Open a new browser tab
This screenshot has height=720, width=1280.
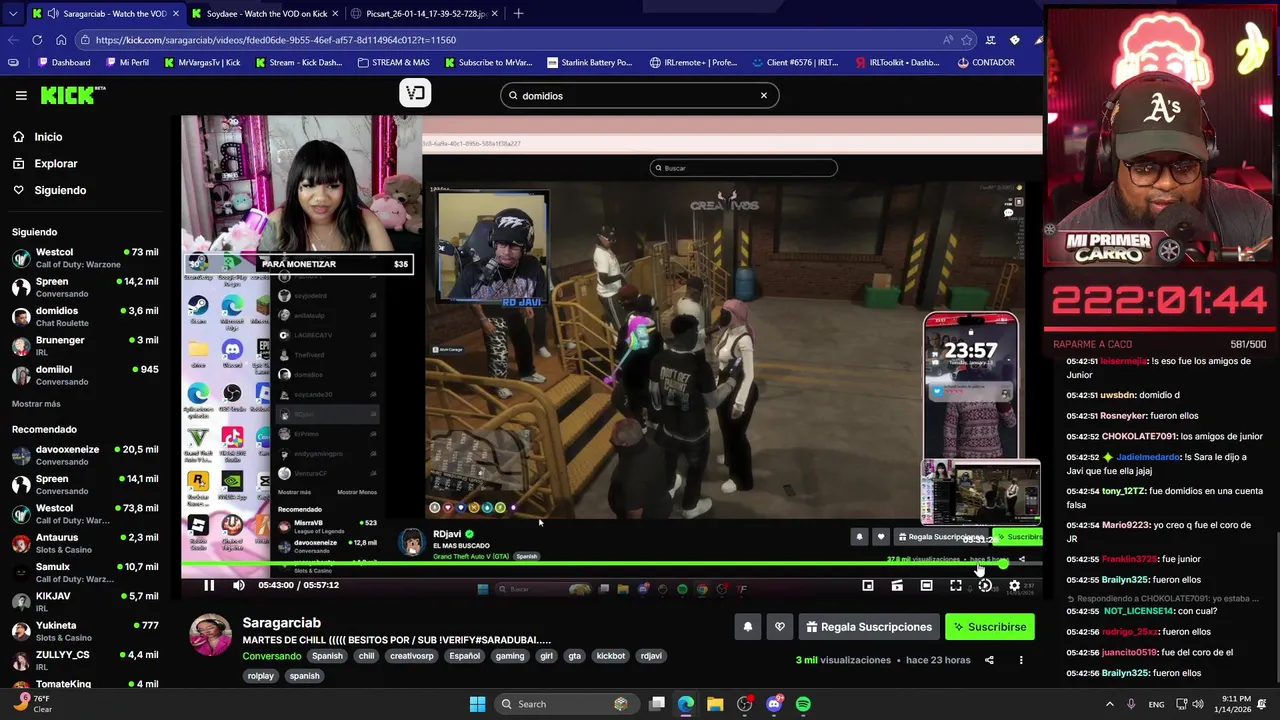coord(518,14)
